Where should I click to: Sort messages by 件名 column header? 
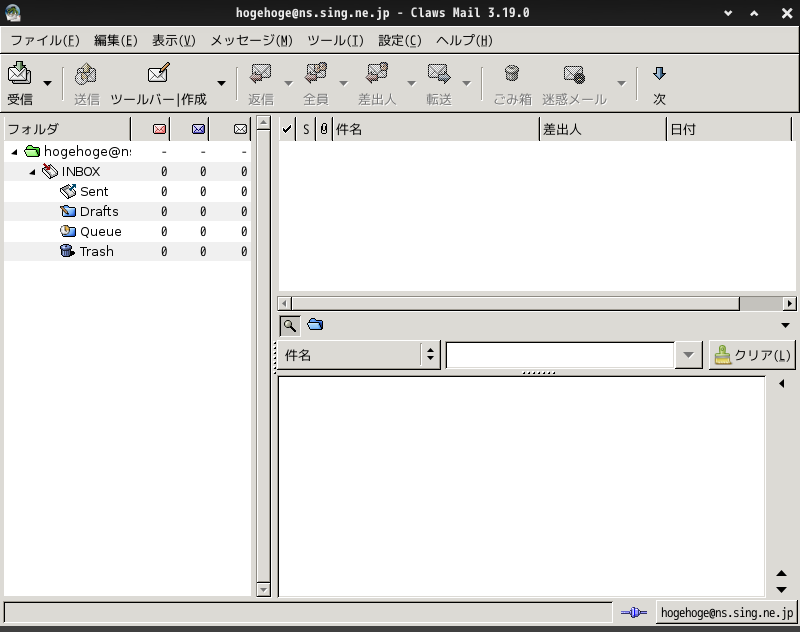[x=436, y=129]
